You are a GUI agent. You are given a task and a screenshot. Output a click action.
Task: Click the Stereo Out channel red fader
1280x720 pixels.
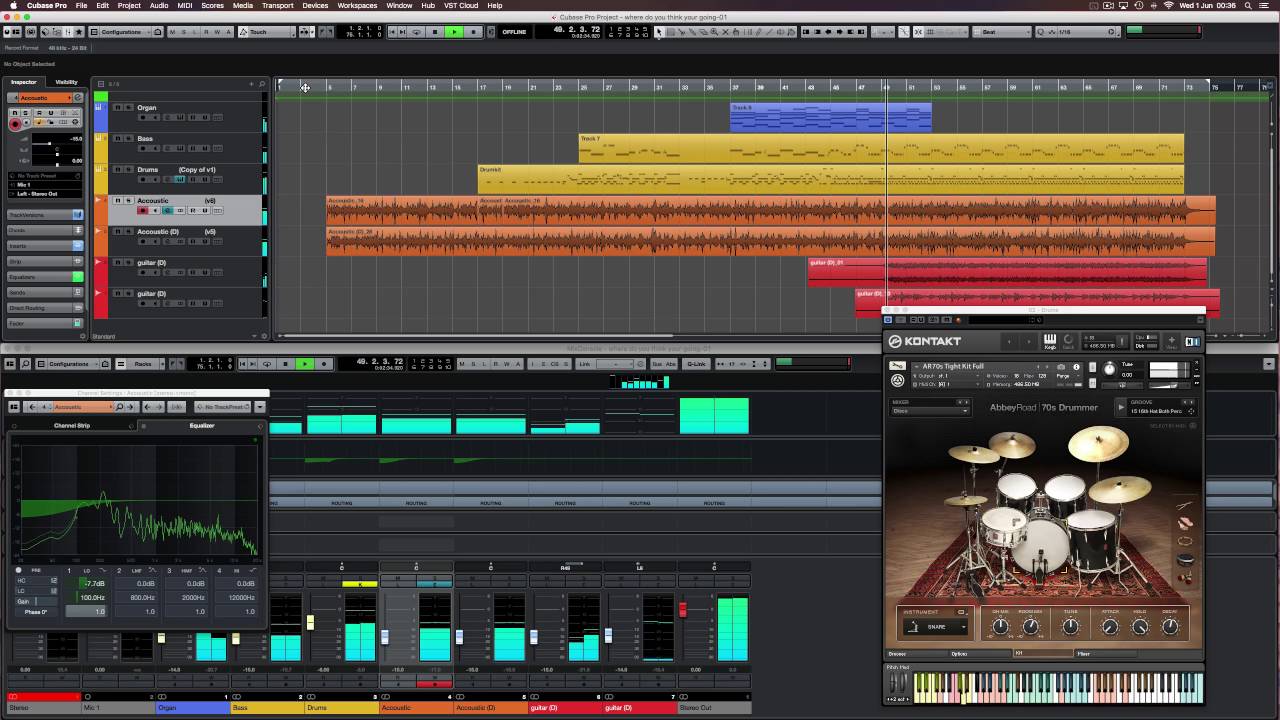pos(683,609)
